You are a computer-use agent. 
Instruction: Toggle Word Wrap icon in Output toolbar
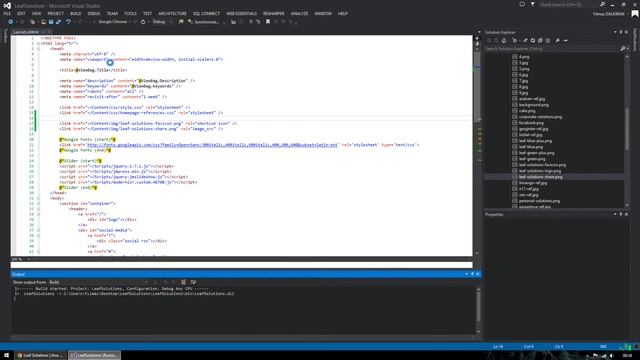pos(193,282)
